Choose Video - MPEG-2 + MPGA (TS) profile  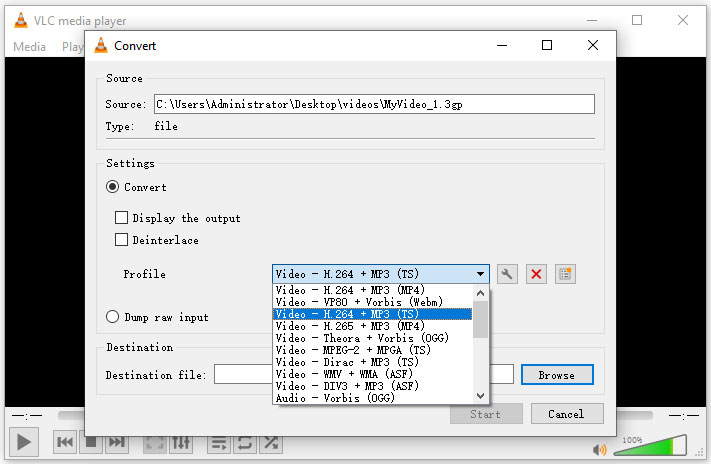click(372, 350)
